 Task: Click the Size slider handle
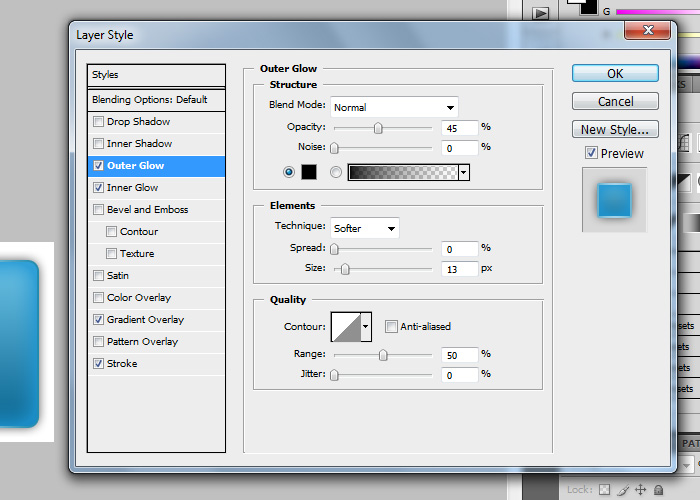pyautogui.click(x=345, y=269)
